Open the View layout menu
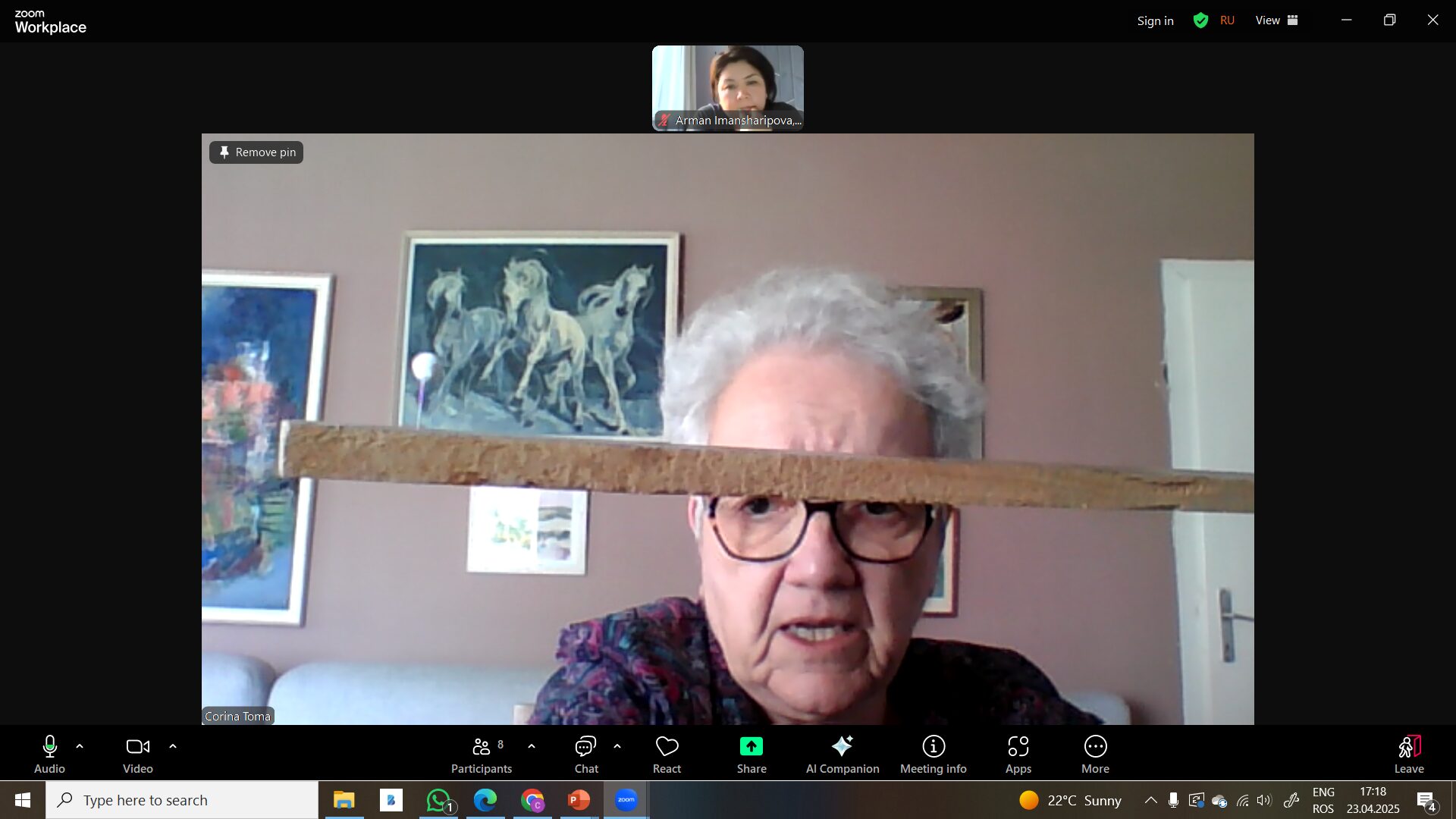The image size is (1456, 819). [x=1277, y=20]
